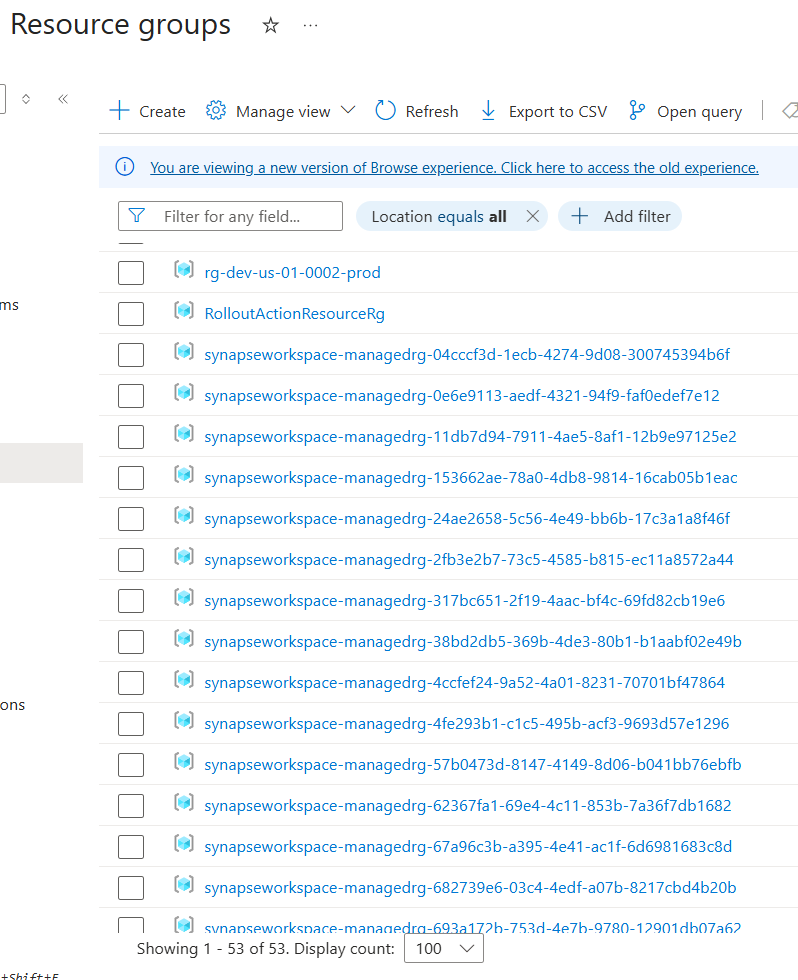The image size is (798, 980).
Task: Collapse the side menu with the double chevron
Action: tap(63, 99)
